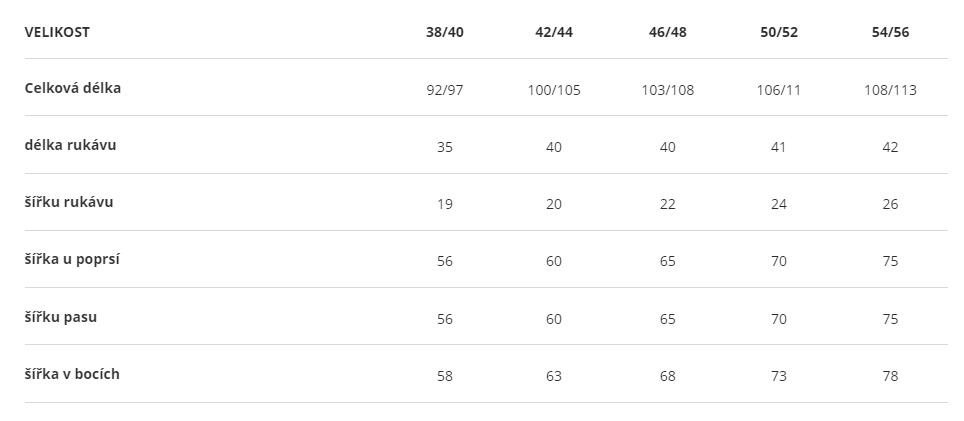Viewport: 964px width, 421px height.
Task: Click the délka rukávu row label
Action: tap(70, 145)
